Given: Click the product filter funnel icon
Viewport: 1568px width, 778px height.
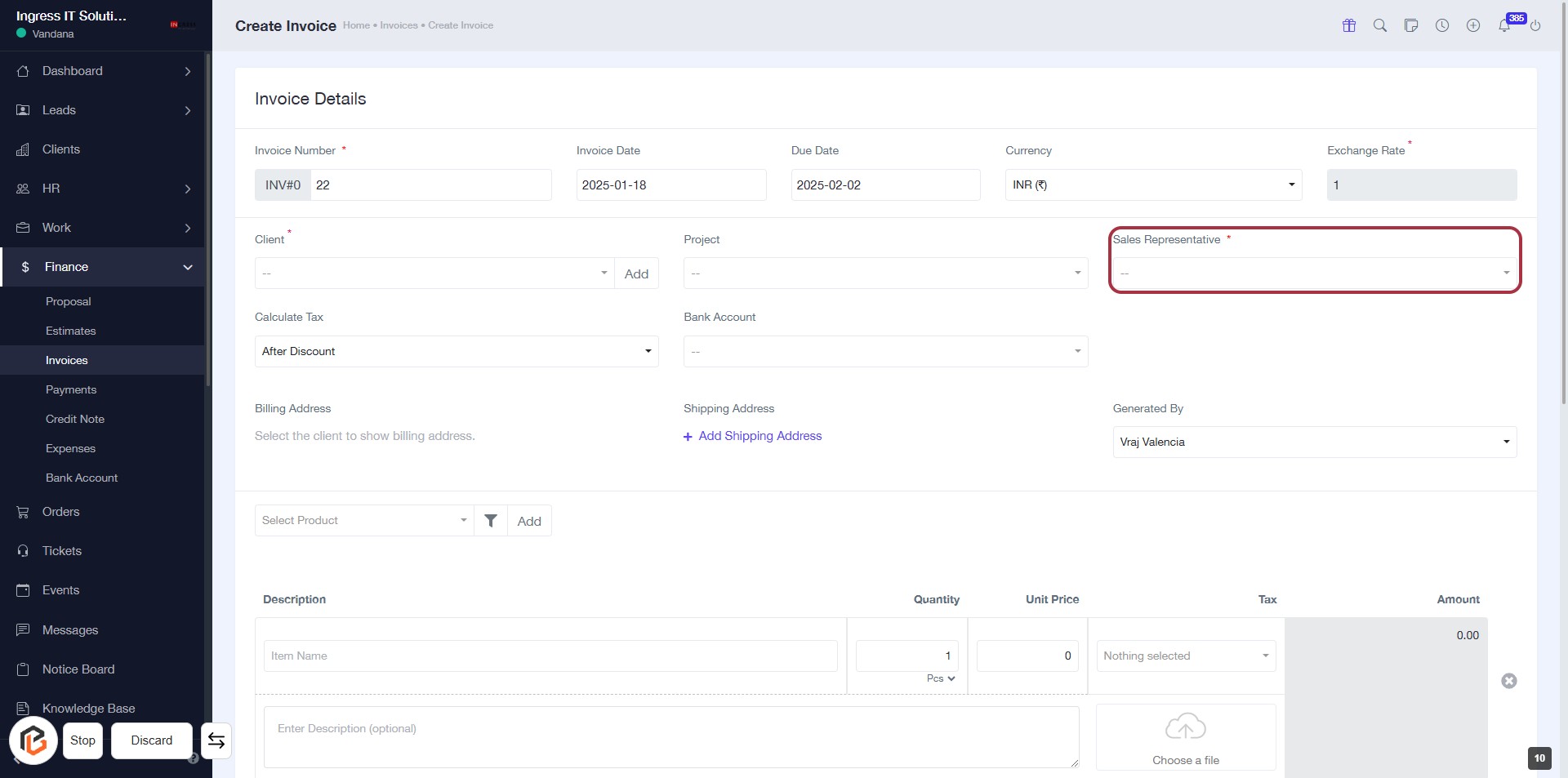Looking at the screenshot, I should tap(491, 521).
